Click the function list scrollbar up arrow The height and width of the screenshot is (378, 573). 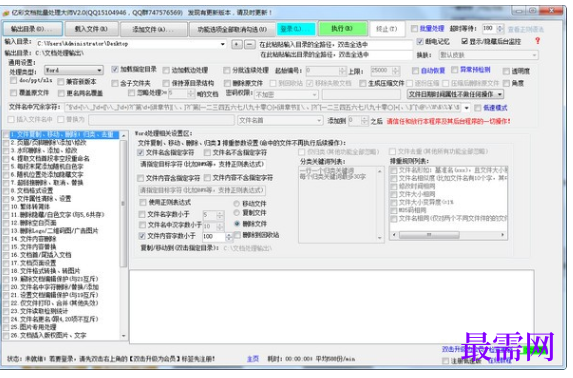(x=124, y=135)
